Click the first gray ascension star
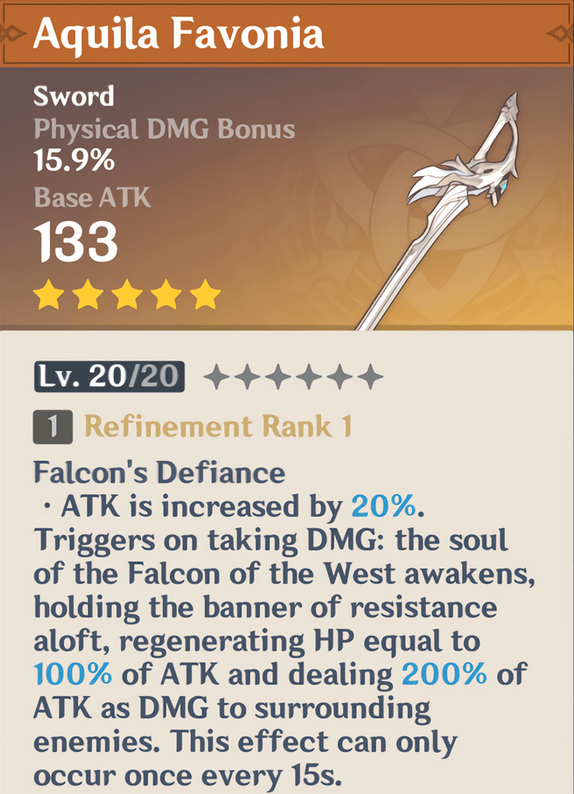 217,377
